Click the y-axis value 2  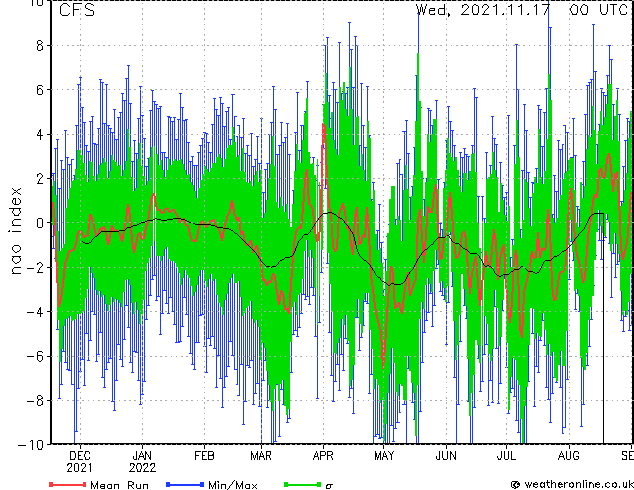[x=40, y=179]
